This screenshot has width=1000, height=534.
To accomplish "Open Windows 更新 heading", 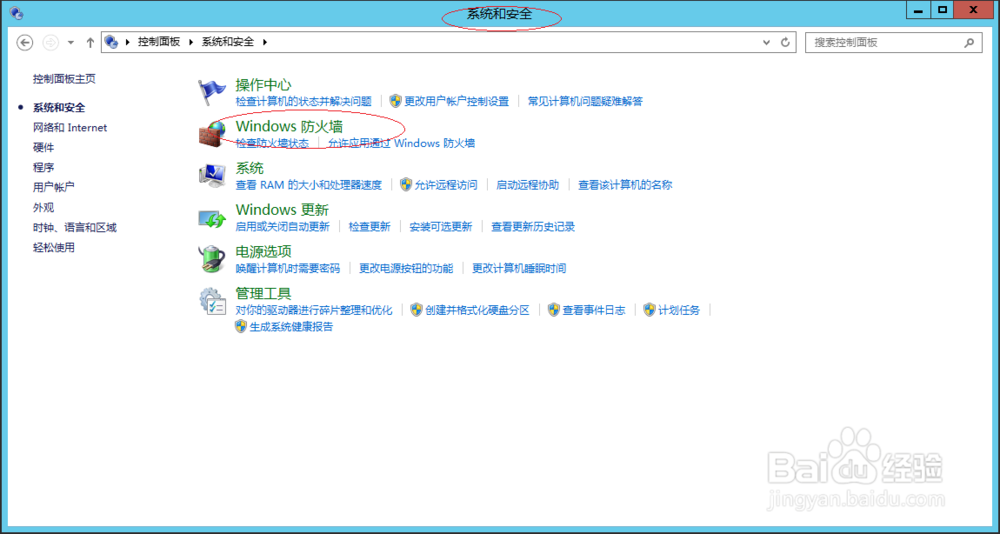I will [282, 209].
